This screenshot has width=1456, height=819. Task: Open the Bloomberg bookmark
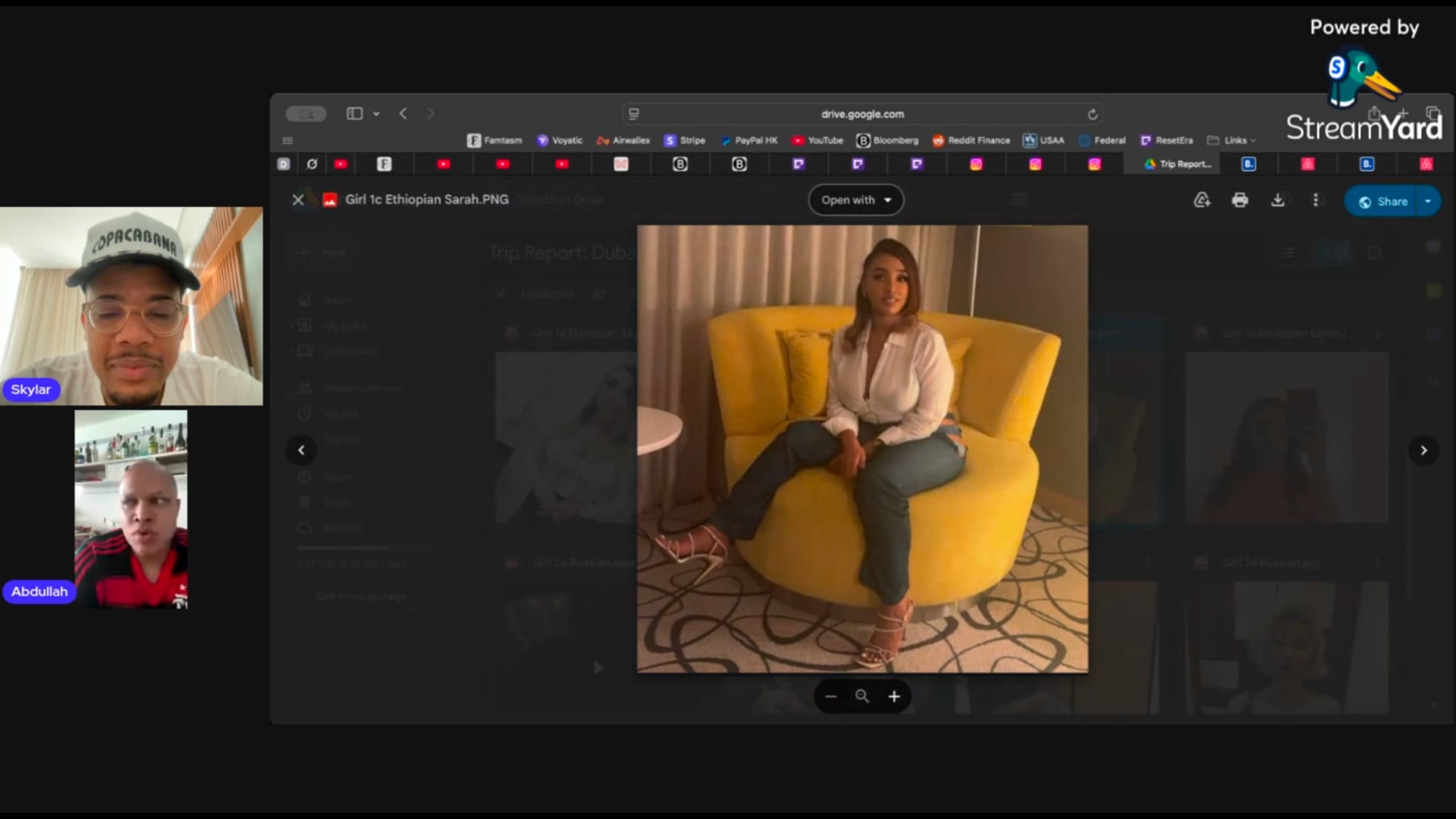(x=887, y=140)
